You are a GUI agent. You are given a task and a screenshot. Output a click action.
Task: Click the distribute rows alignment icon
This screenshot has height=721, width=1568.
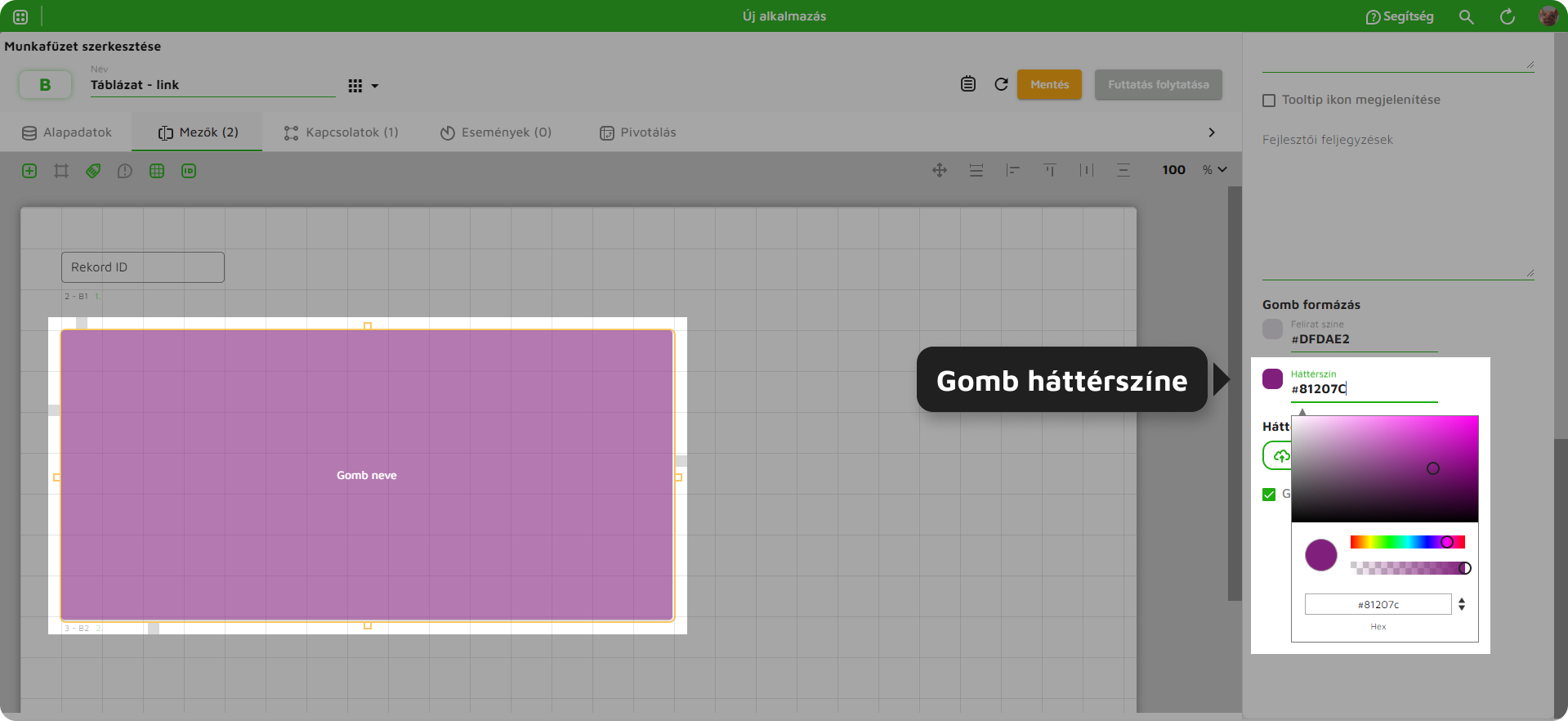pyautogui.click(x=976, y=170)
